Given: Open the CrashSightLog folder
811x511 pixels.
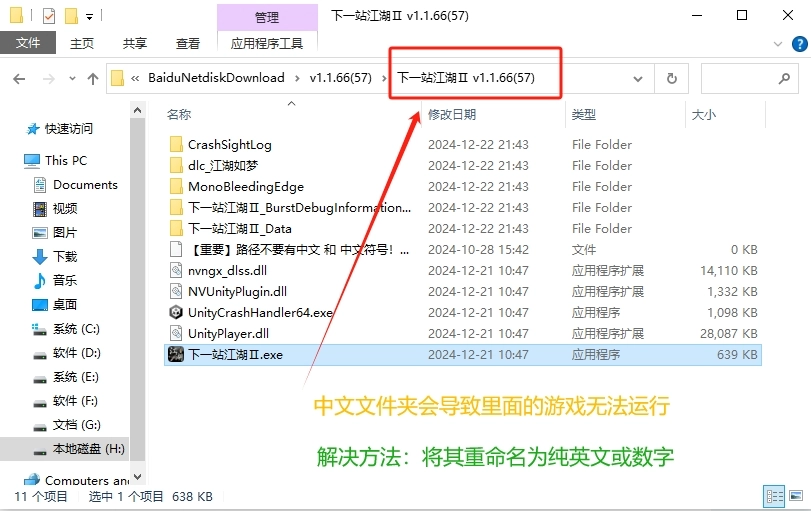Looking at the screenshot, I should pos(229,144).
